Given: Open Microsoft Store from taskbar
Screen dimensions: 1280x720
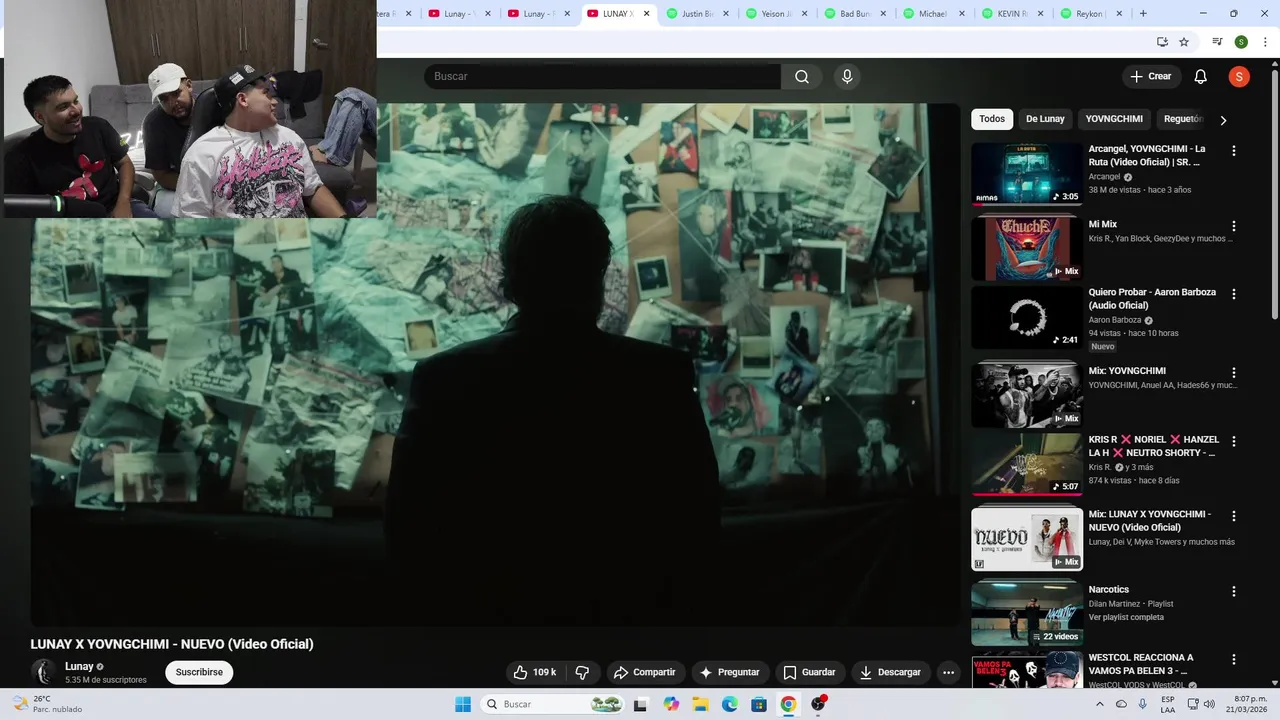Looking at the screenshot, I should pos(759,704).
